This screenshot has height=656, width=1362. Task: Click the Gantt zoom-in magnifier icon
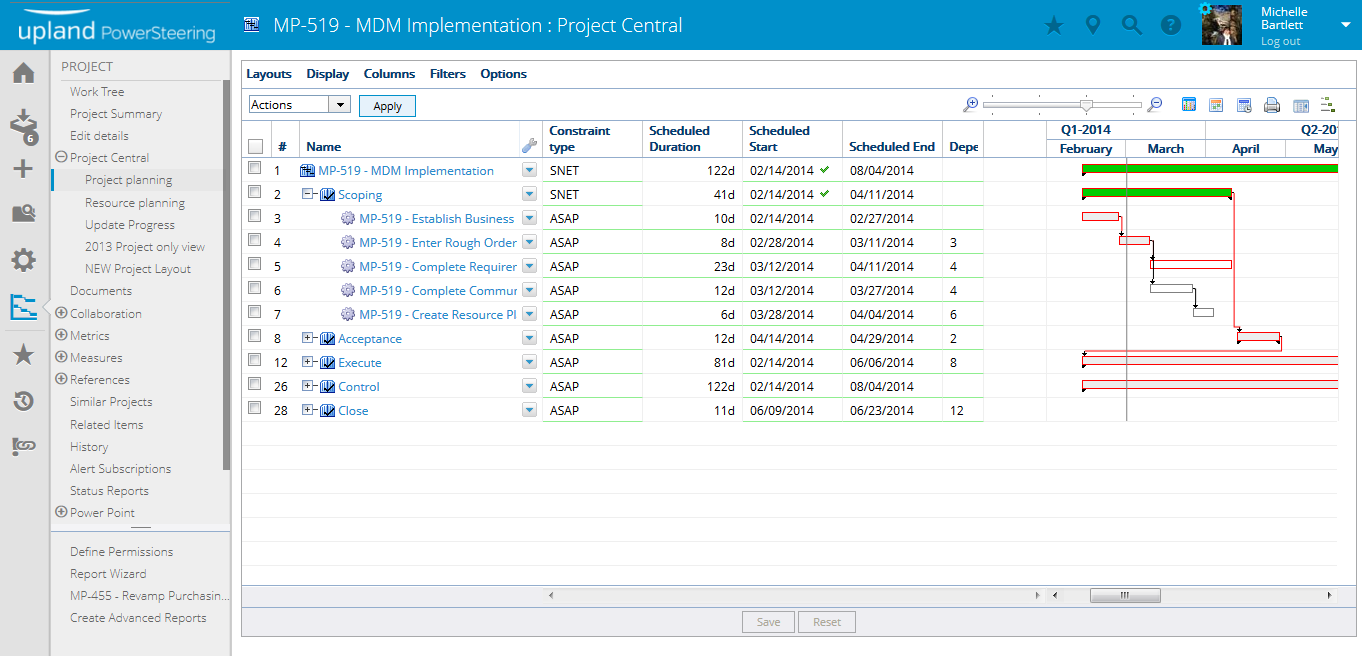(970, 104)
